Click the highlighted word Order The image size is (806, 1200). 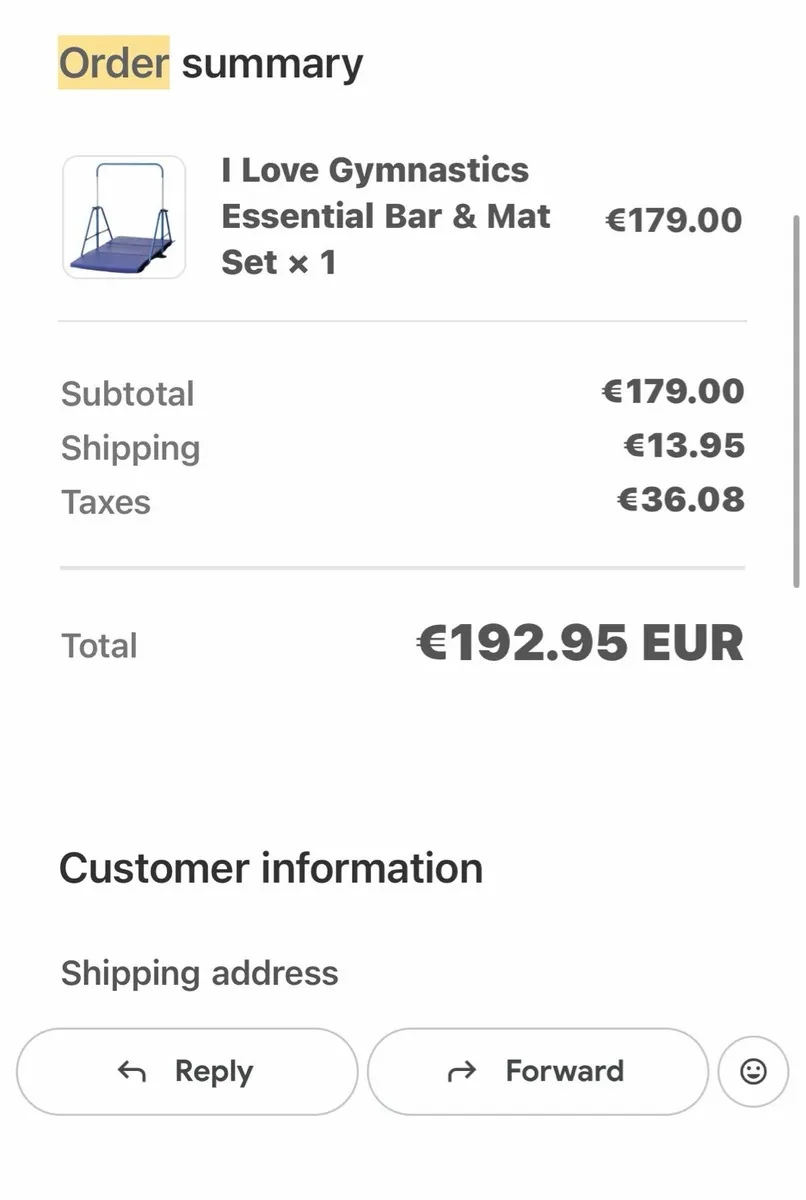(113, 64)
